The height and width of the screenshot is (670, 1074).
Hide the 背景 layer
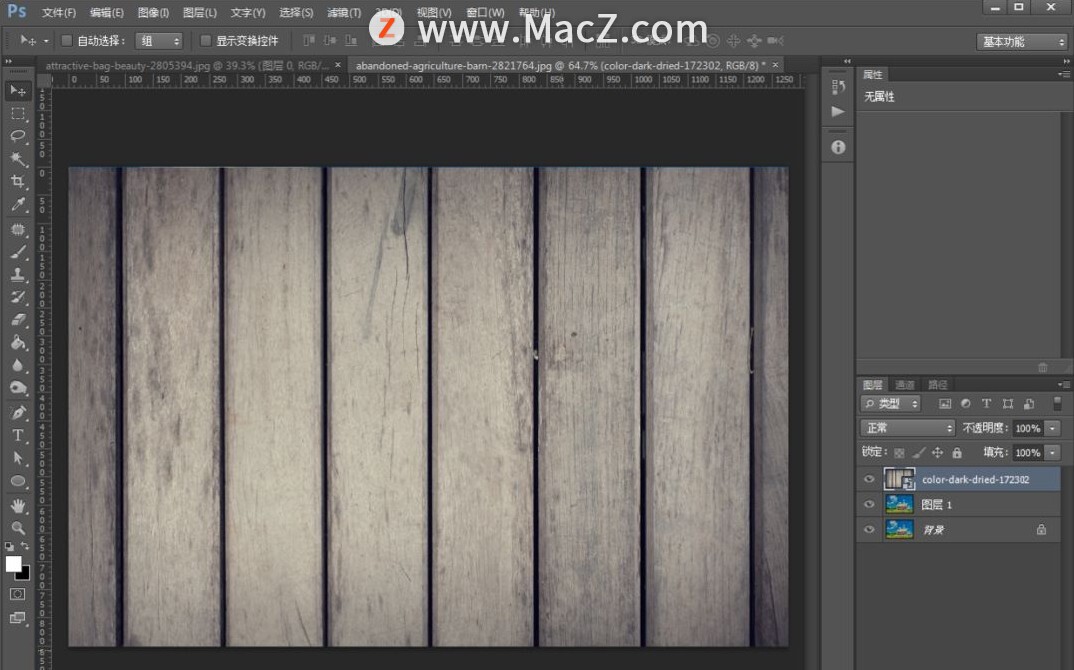(869, 530)
